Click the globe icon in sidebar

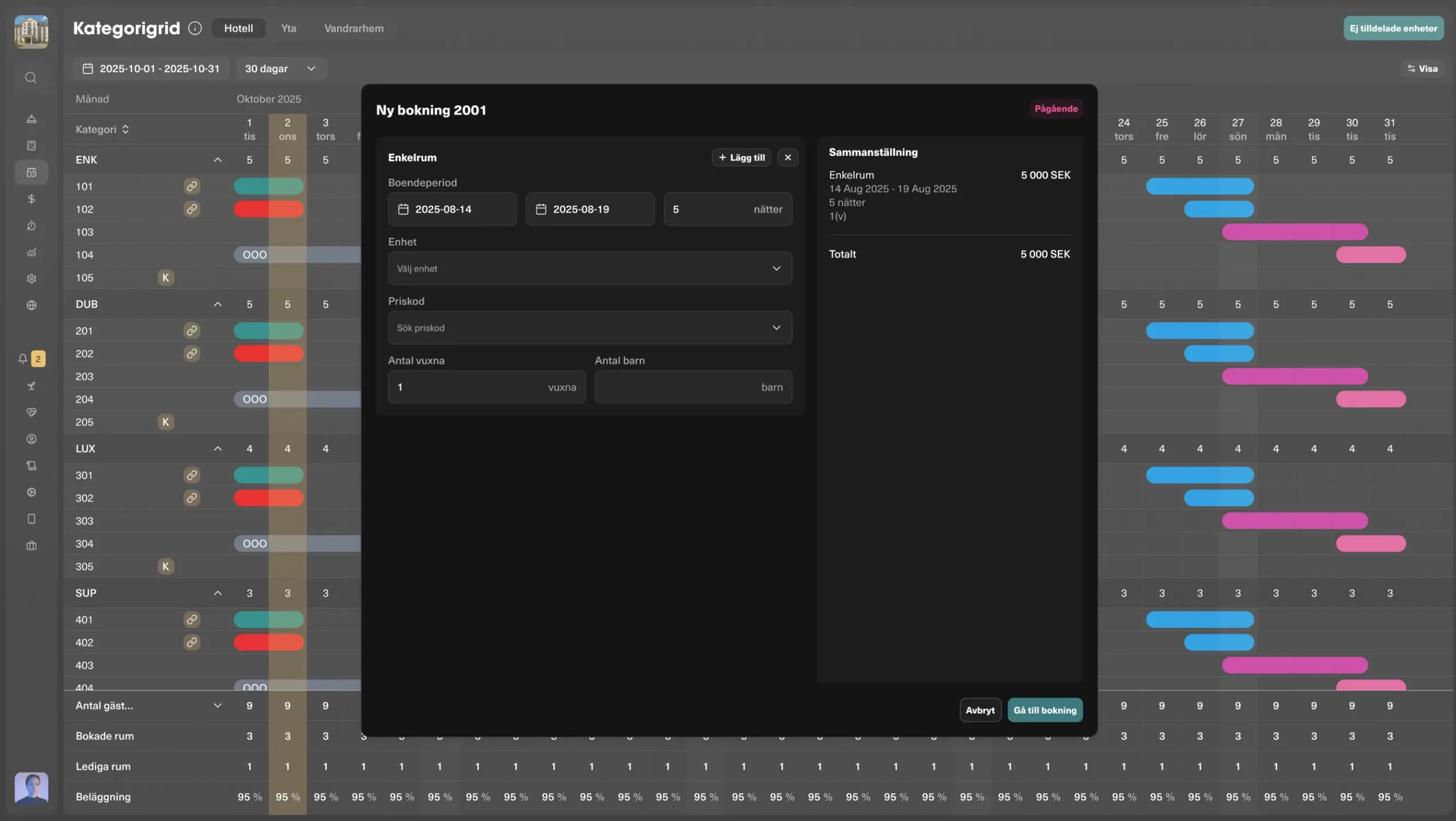(x=31, y=305)
